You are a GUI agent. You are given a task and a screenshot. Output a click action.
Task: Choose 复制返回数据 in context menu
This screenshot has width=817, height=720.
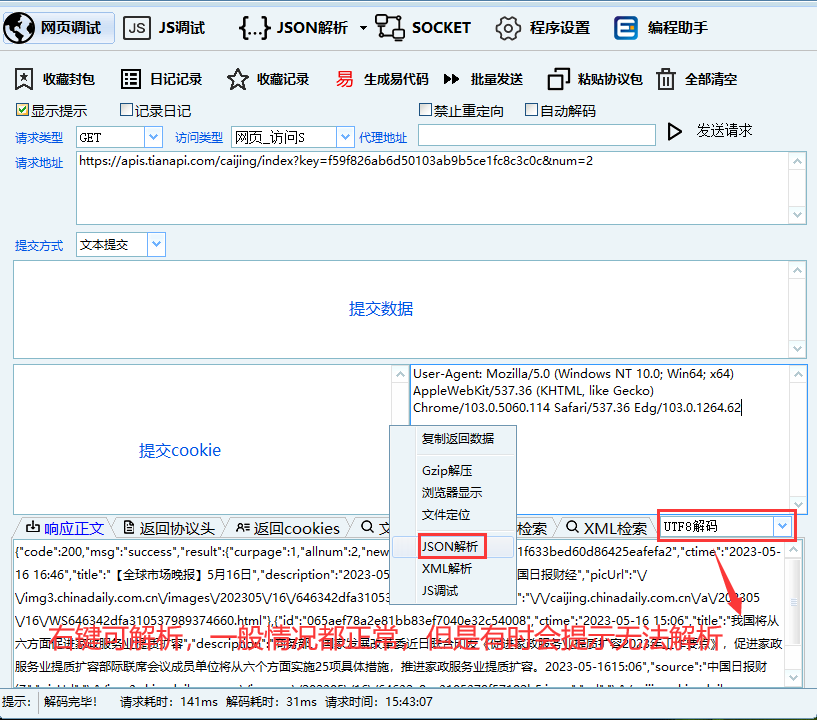[457, 438]
